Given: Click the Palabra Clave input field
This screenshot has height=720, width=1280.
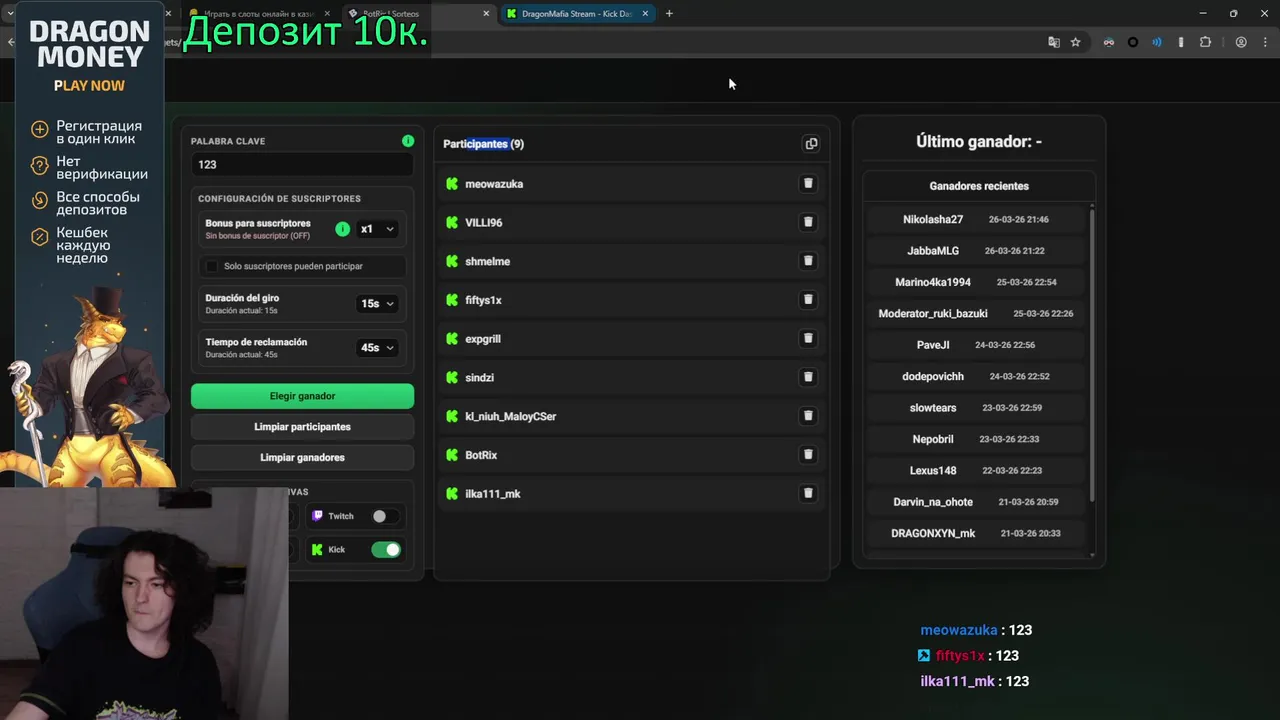Looking at the screenshot, I should (302, 165).
